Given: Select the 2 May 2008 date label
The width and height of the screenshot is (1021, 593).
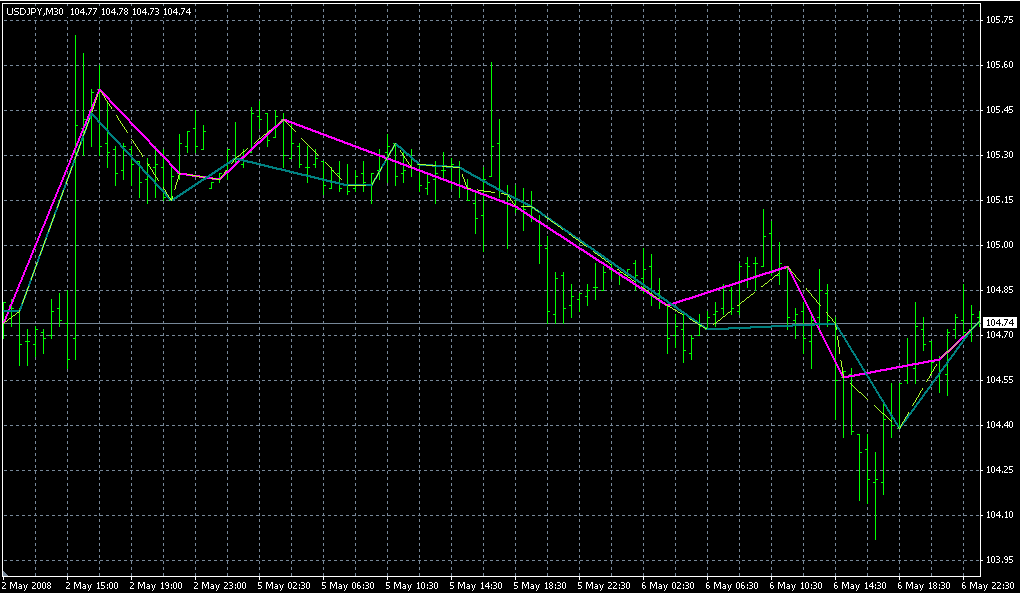Looking at the screenshot, I should (x=28, y=585).
